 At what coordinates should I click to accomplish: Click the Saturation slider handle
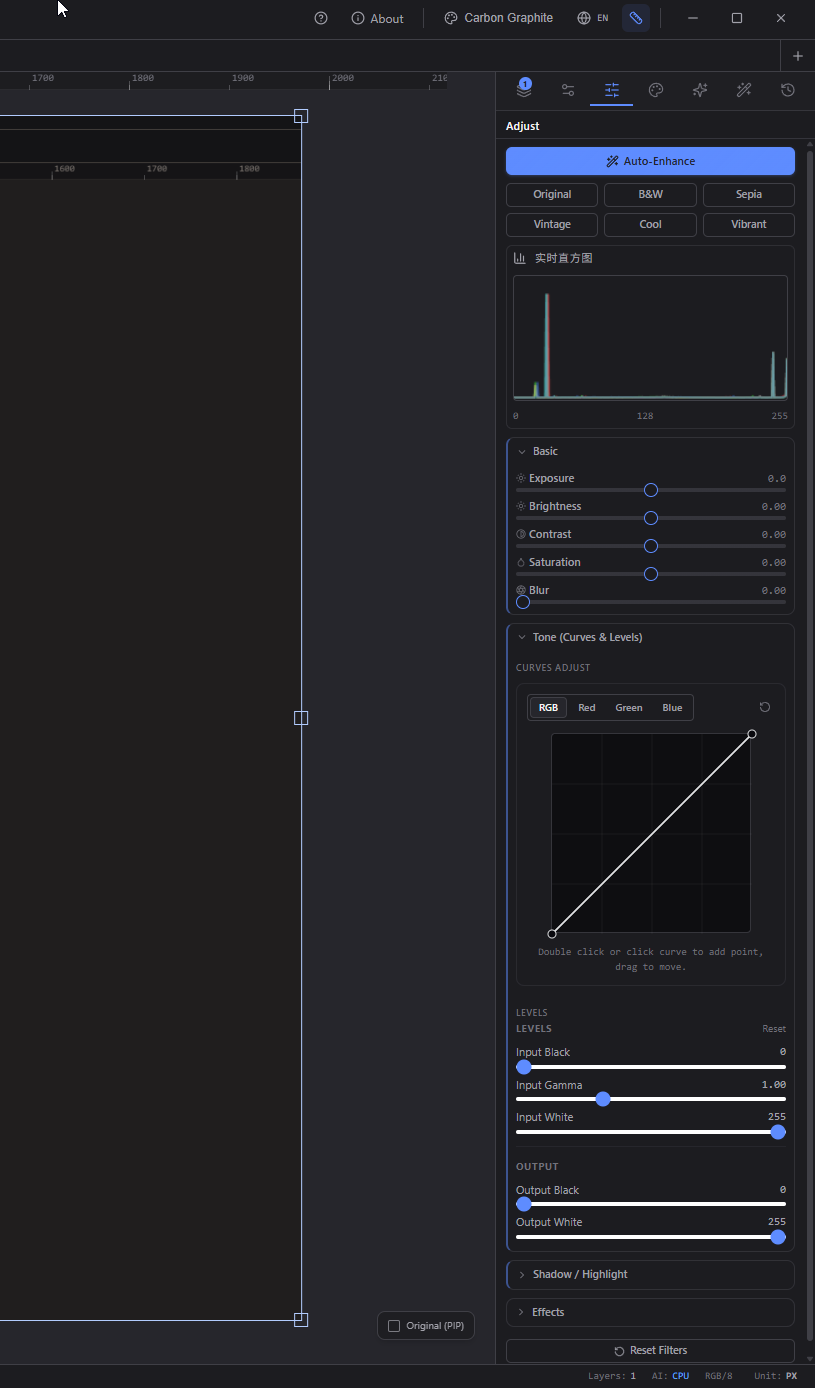click(651, 574)
